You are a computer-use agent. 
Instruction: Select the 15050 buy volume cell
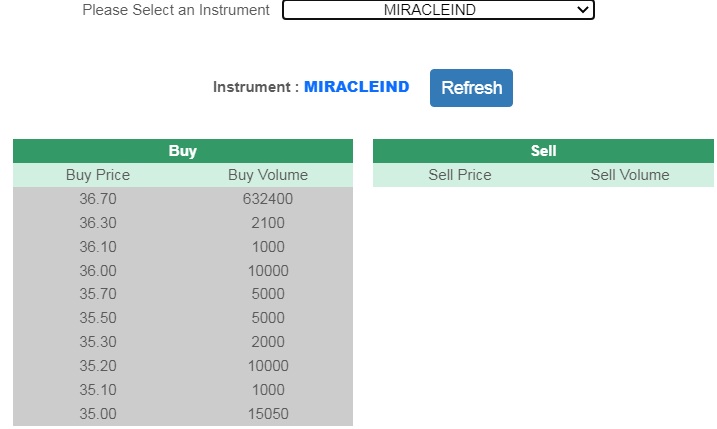268,414
